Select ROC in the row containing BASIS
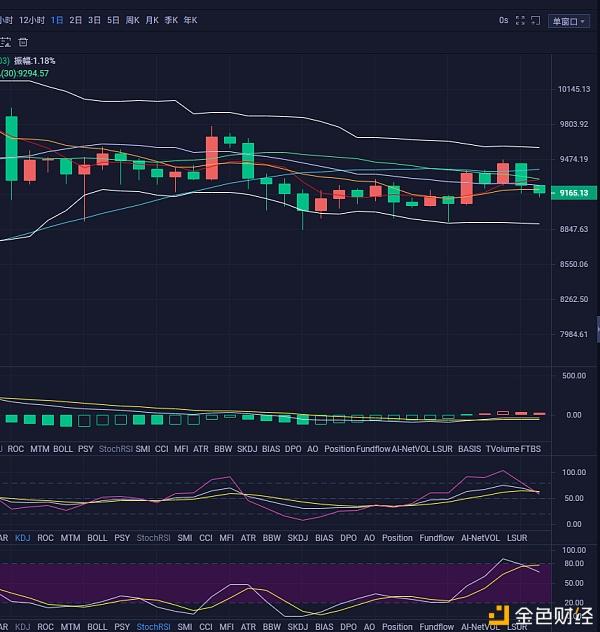 (16, 449)
